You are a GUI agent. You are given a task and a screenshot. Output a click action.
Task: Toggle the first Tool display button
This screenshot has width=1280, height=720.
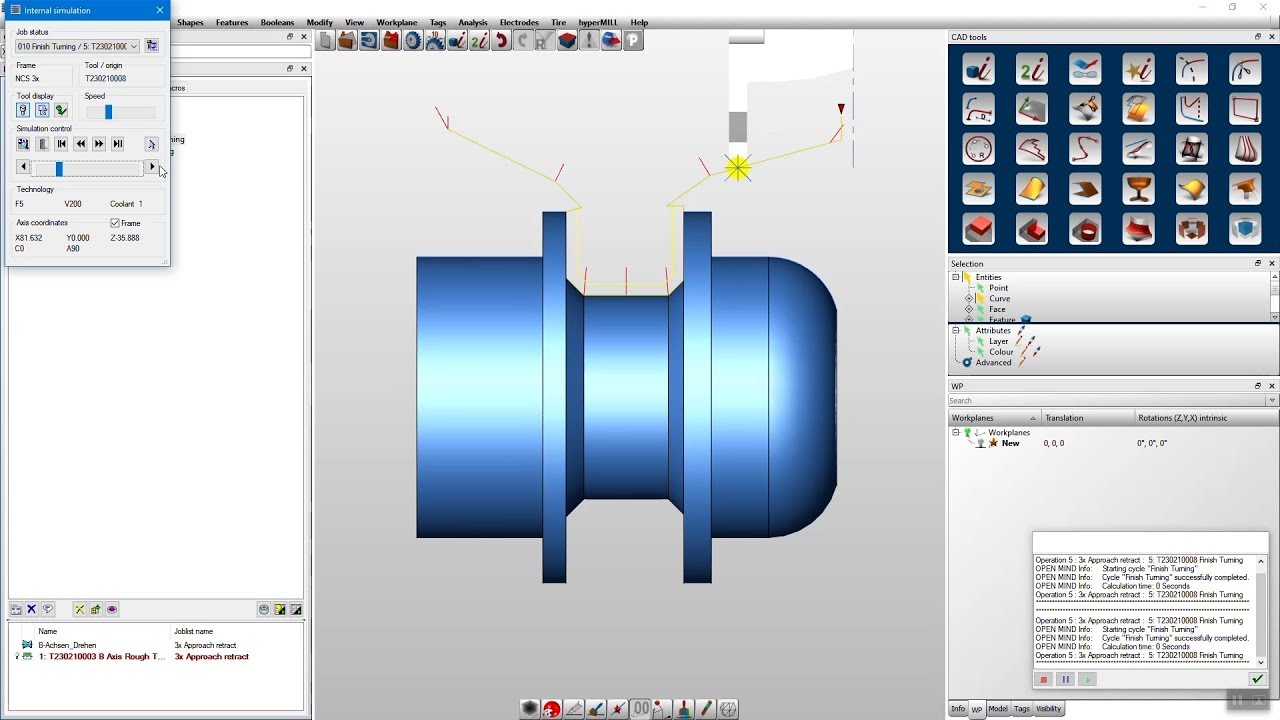(23, 110)
